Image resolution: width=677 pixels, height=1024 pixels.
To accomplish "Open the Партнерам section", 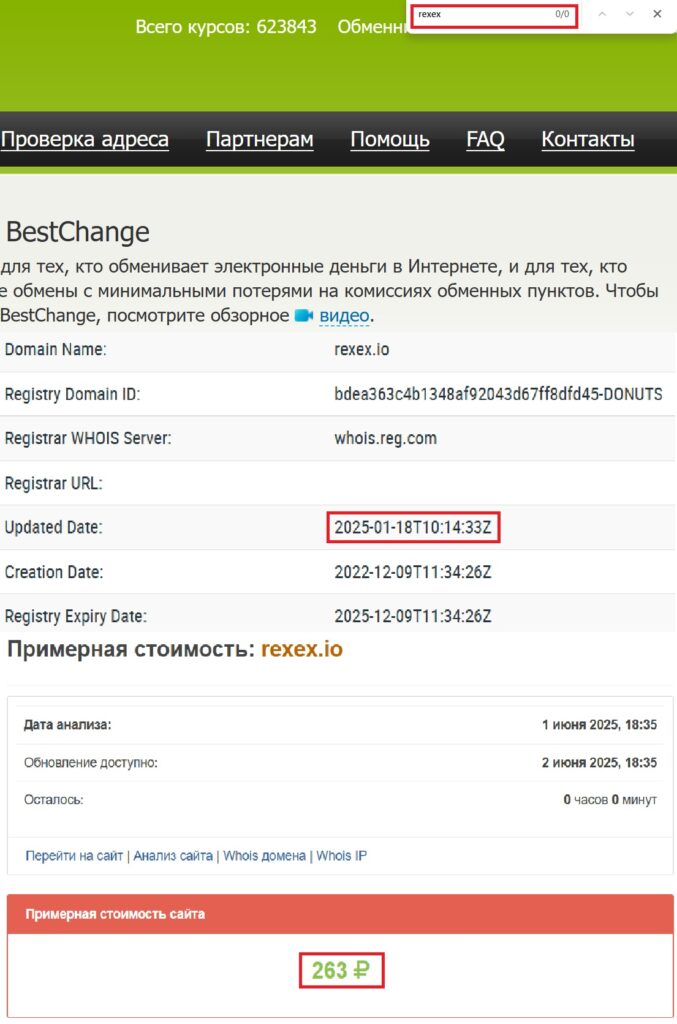I will [258, 140].
